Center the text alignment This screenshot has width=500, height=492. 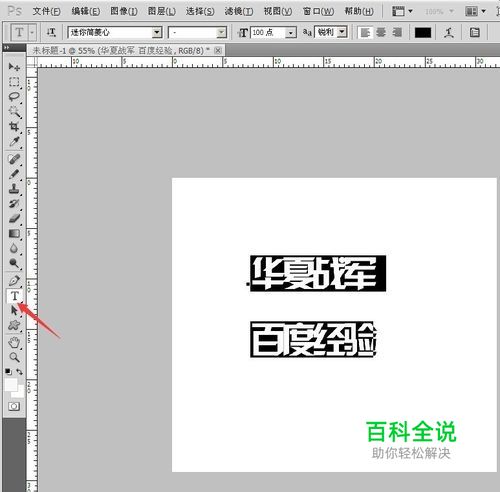[381, 33]
